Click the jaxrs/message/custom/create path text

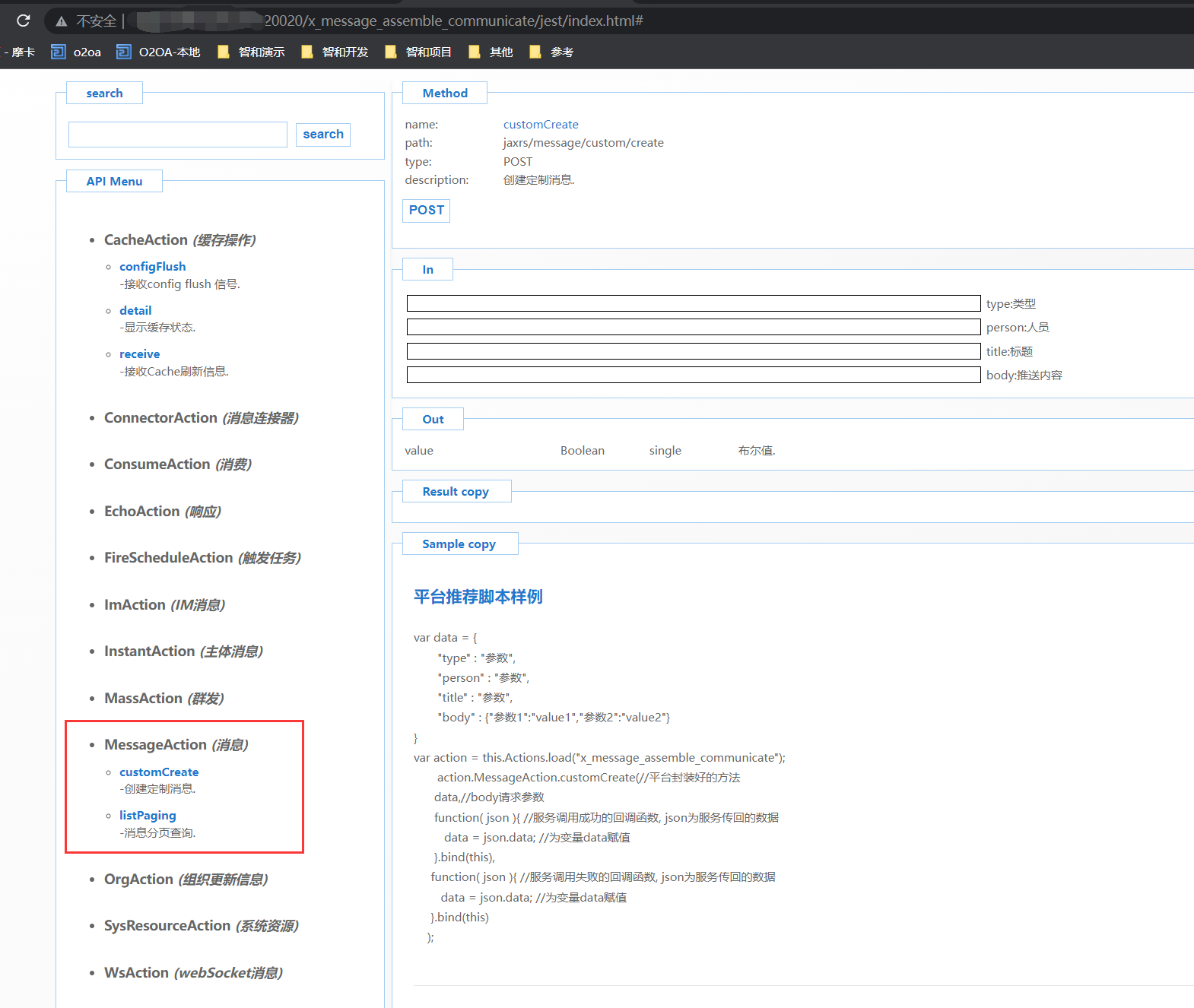[x=583, y=143]
